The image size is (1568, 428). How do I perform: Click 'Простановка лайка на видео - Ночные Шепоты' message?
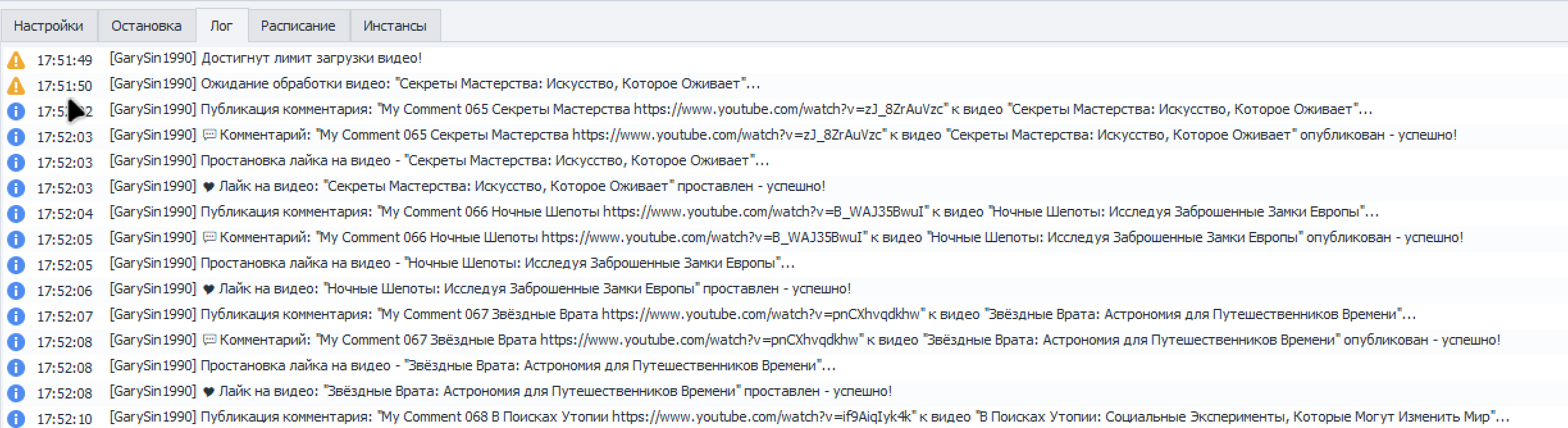(x=498, y=263)
